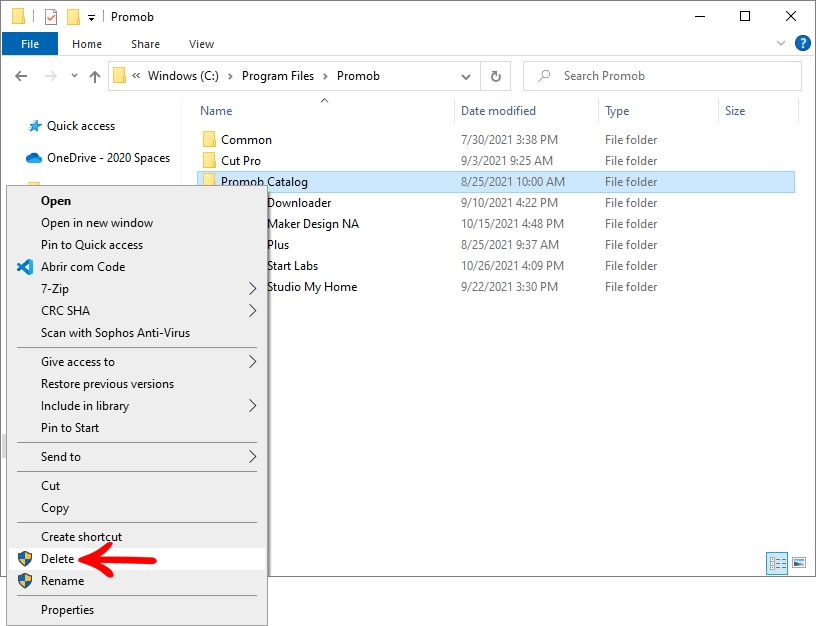Click the Quick Access Toolbar properties icon
Viewport: 816px width, 626px height.
[x=50, y=17]
